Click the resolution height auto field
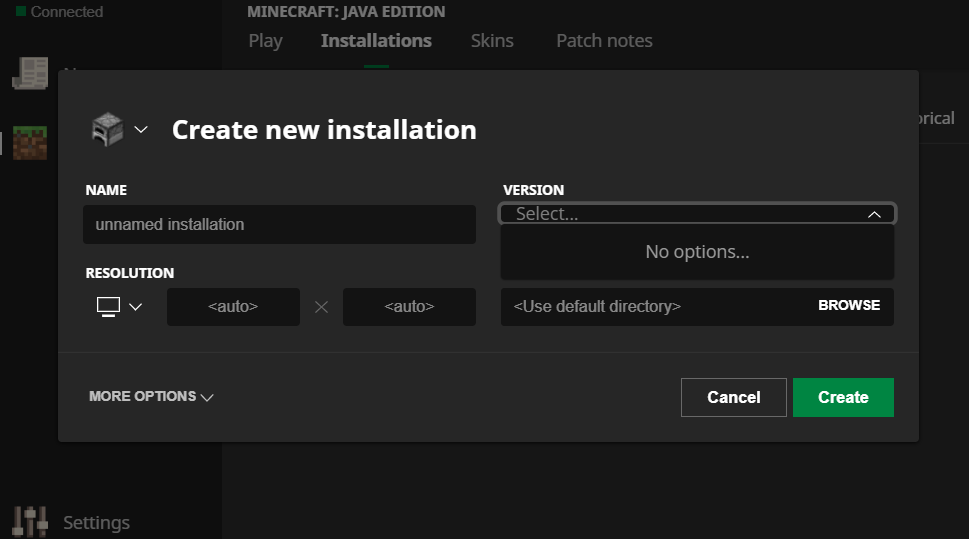The height and width of the screenshot is (539, 969). (409, 307)
